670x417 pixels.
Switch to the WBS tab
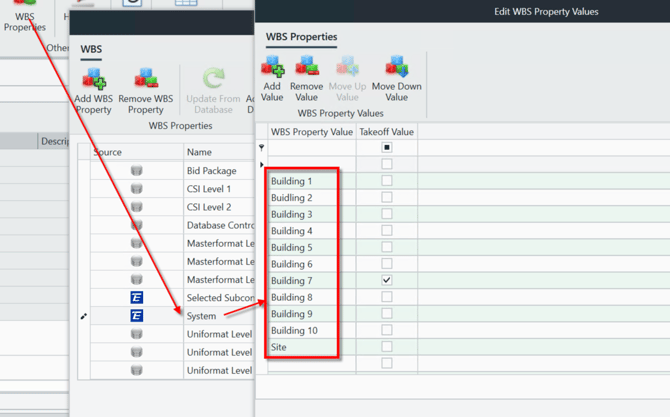[x=91, y=49]
